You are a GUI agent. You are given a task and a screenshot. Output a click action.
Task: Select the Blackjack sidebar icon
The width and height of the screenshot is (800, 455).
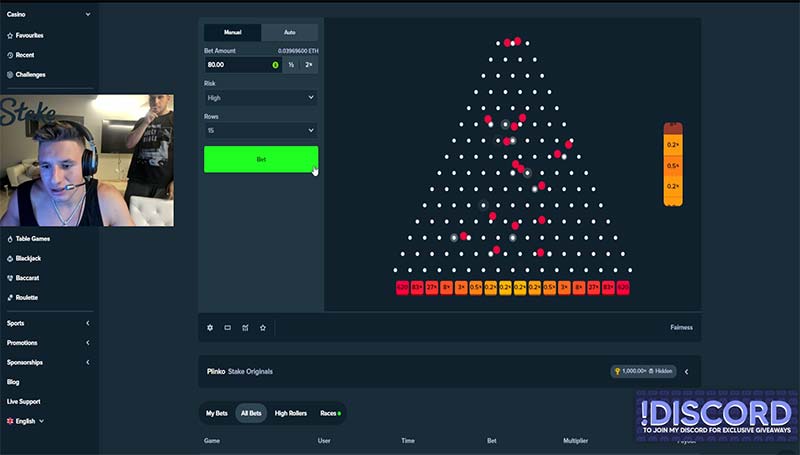(10, 259)
